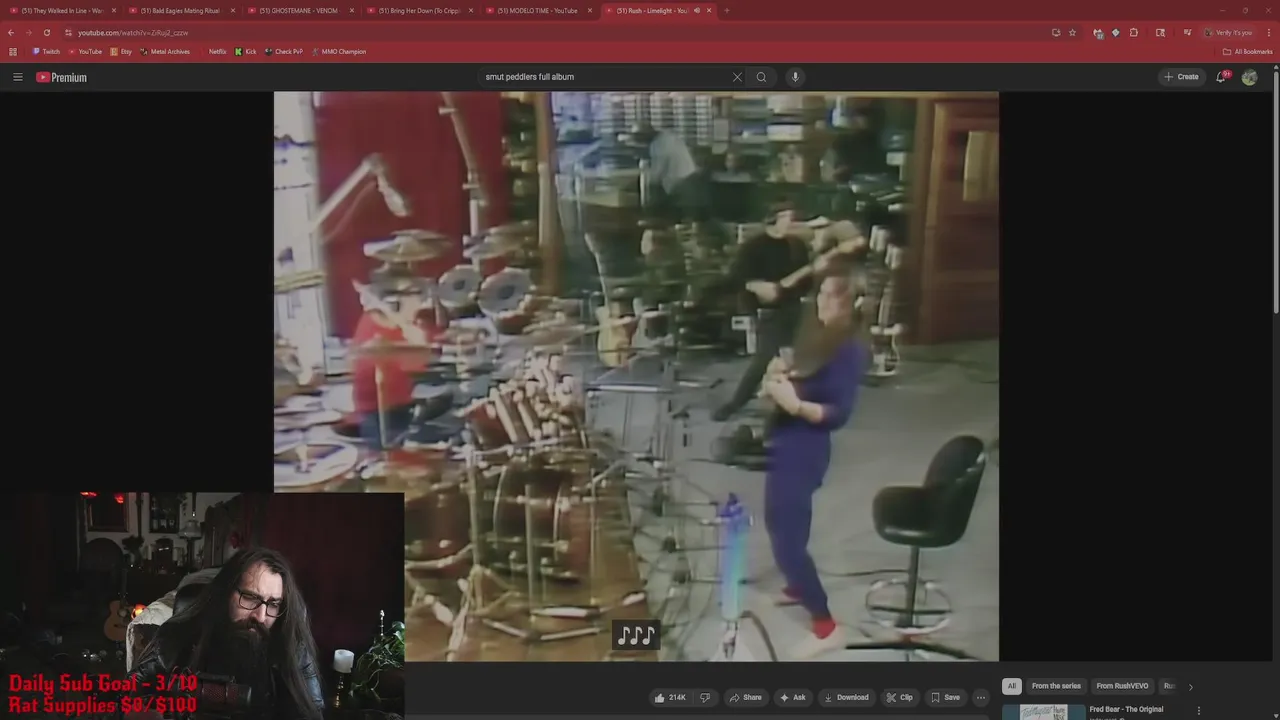Open the browser apps grid icon
Viewport: 1280px width, 720px height.
tap(13, 51)
